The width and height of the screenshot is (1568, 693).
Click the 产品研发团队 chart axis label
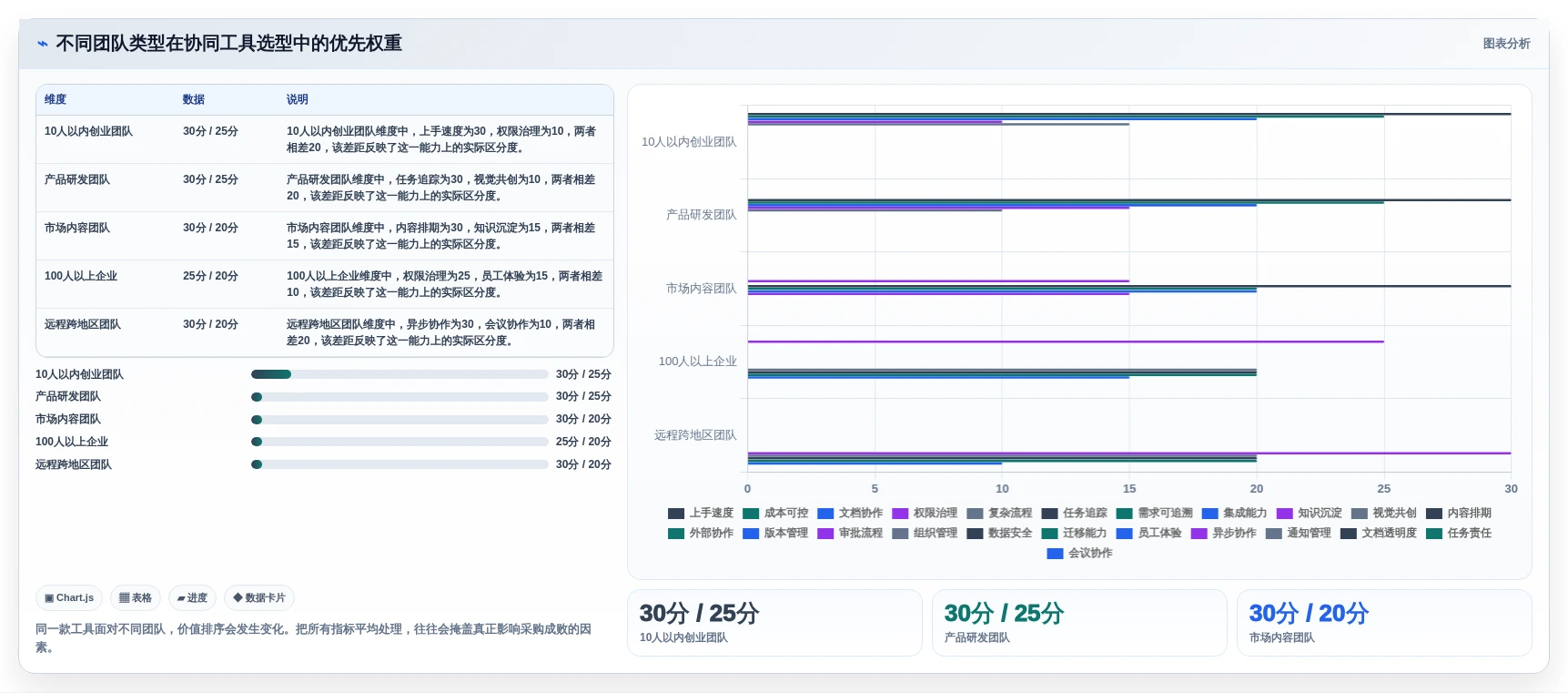click(x=702, y=215)
